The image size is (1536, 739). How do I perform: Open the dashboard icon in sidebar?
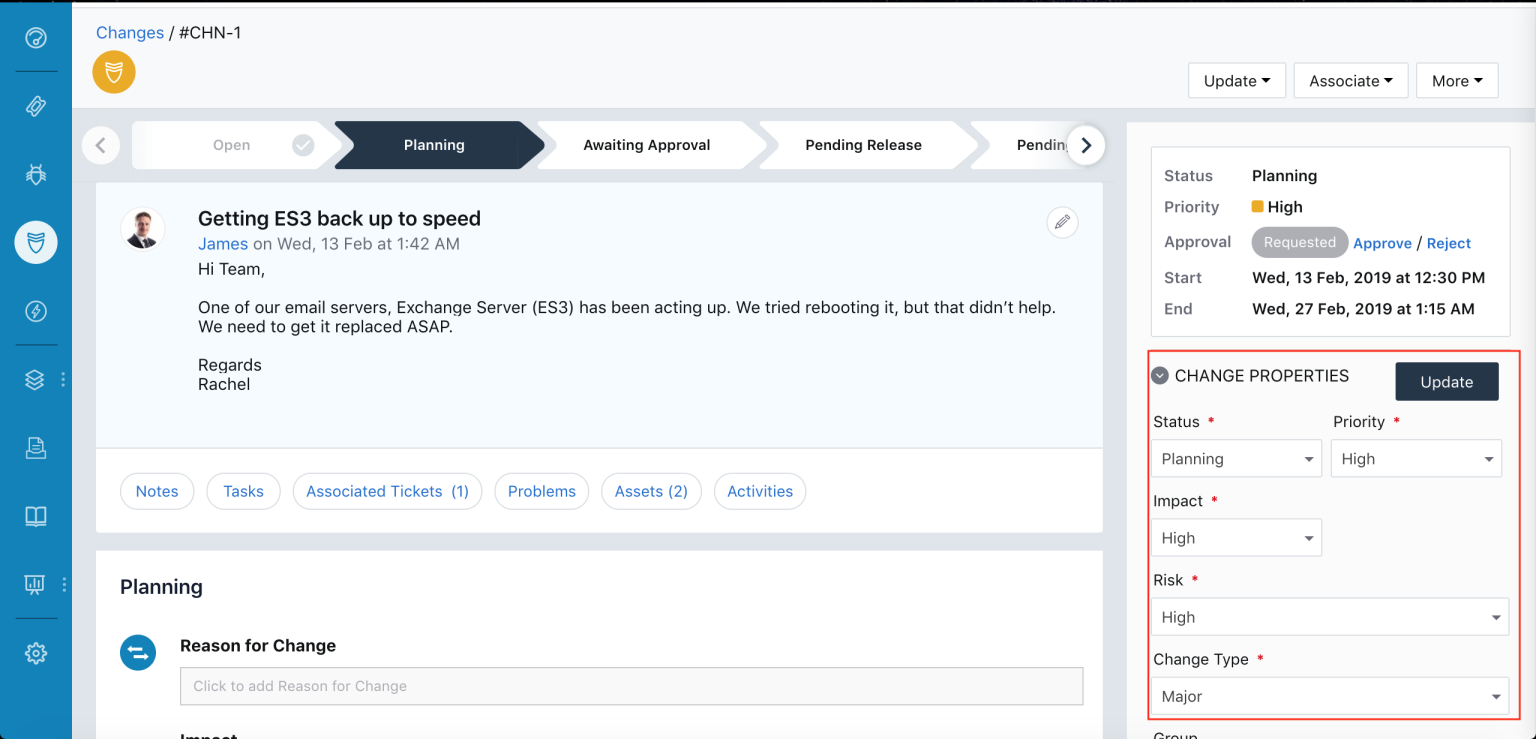(x=36, y=39)
